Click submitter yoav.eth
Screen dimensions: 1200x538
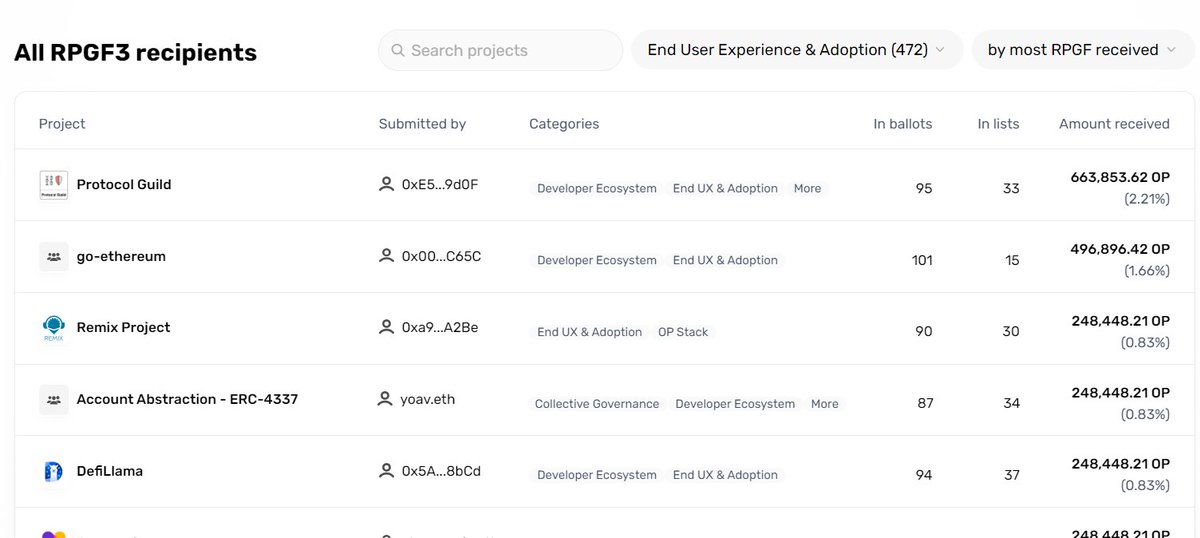coord(428,399)
